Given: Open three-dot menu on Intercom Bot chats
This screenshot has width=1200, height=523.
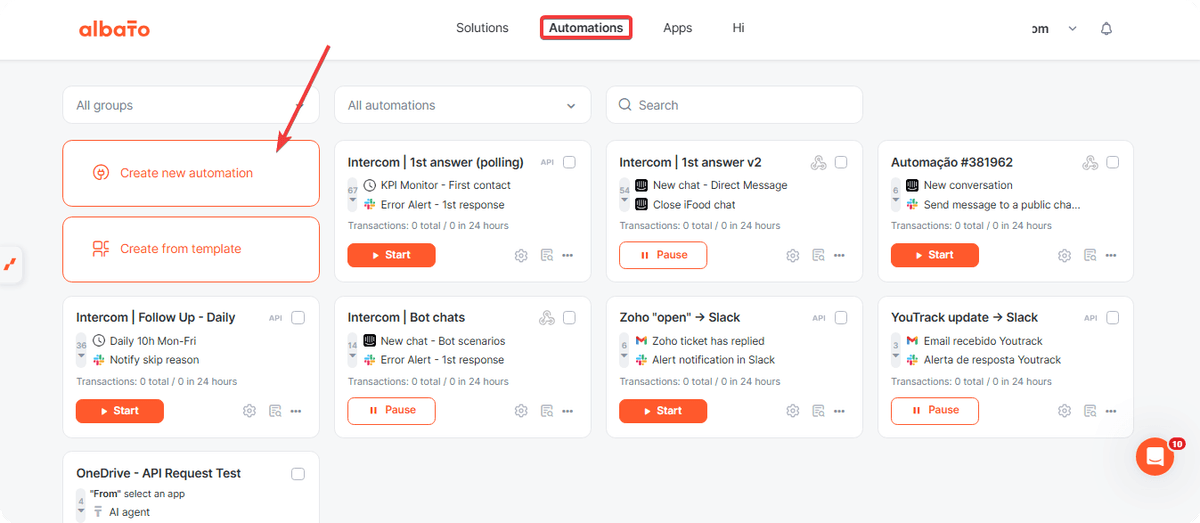Looking at the screenshot, I should point(567,410).
